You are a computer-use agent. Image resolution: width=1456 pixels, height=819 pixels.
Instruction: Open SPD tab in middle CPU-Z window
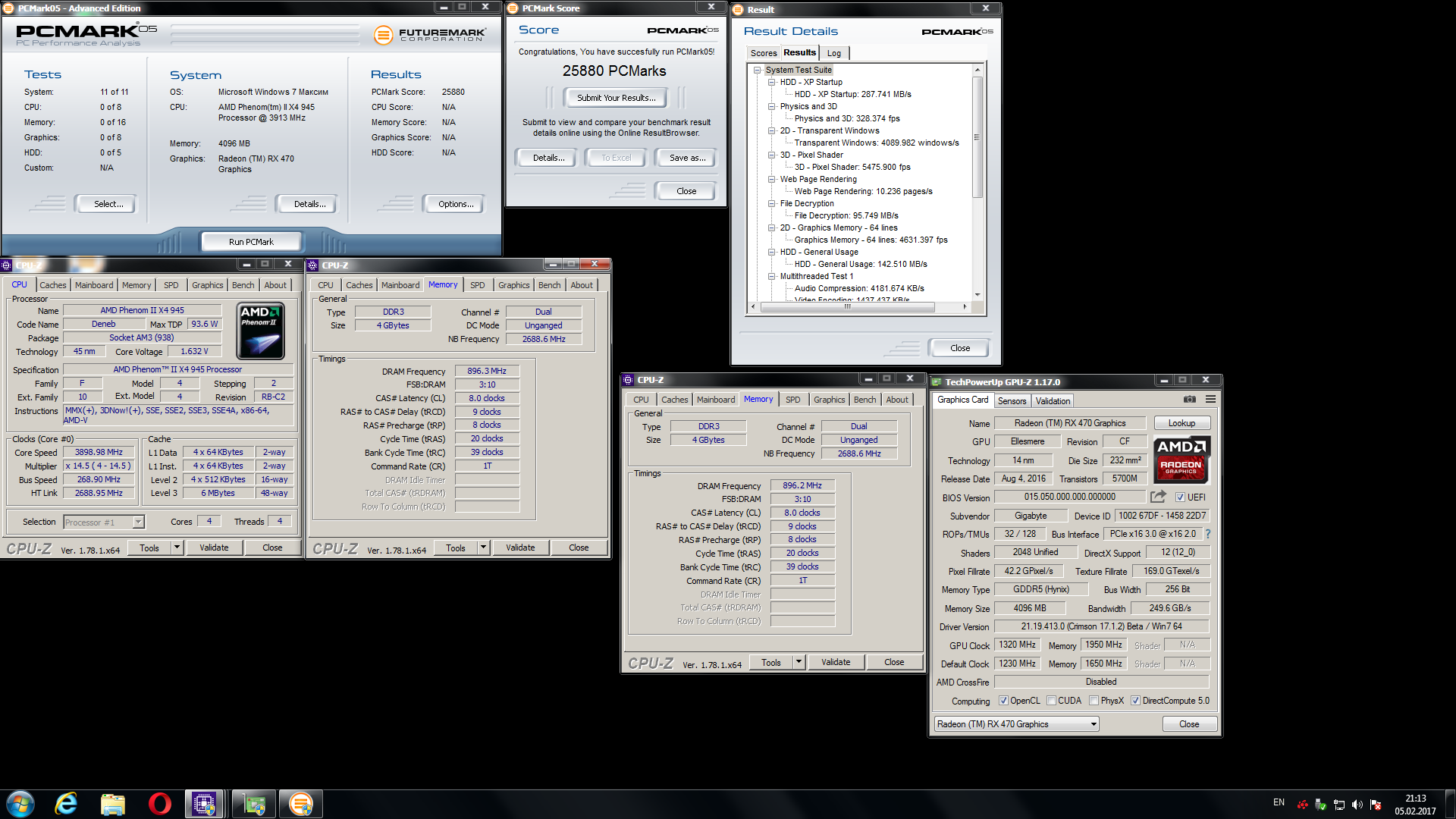click(477, 285)
